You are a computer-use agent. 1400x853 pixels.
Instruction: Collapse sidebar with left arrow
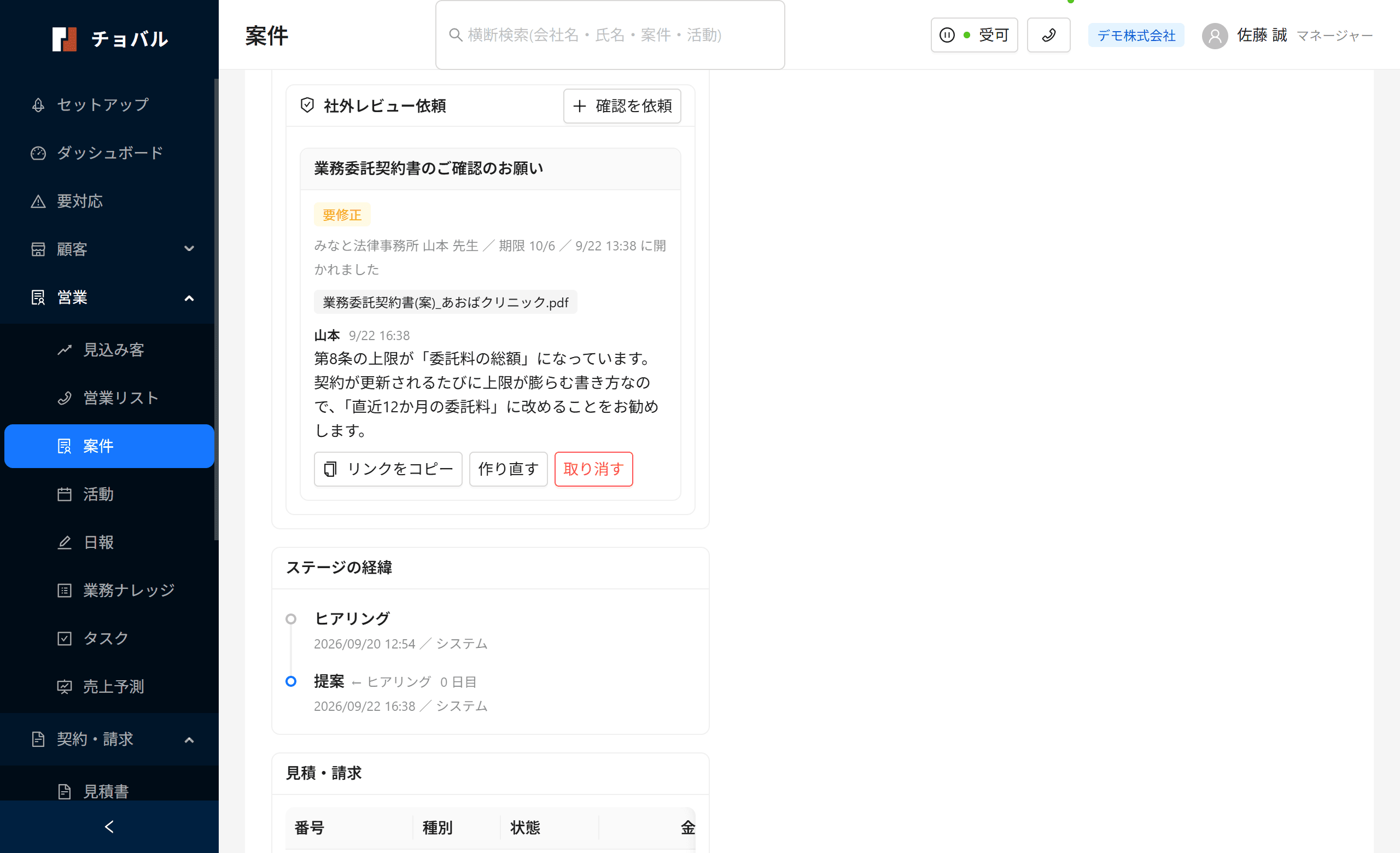[109, 827]
